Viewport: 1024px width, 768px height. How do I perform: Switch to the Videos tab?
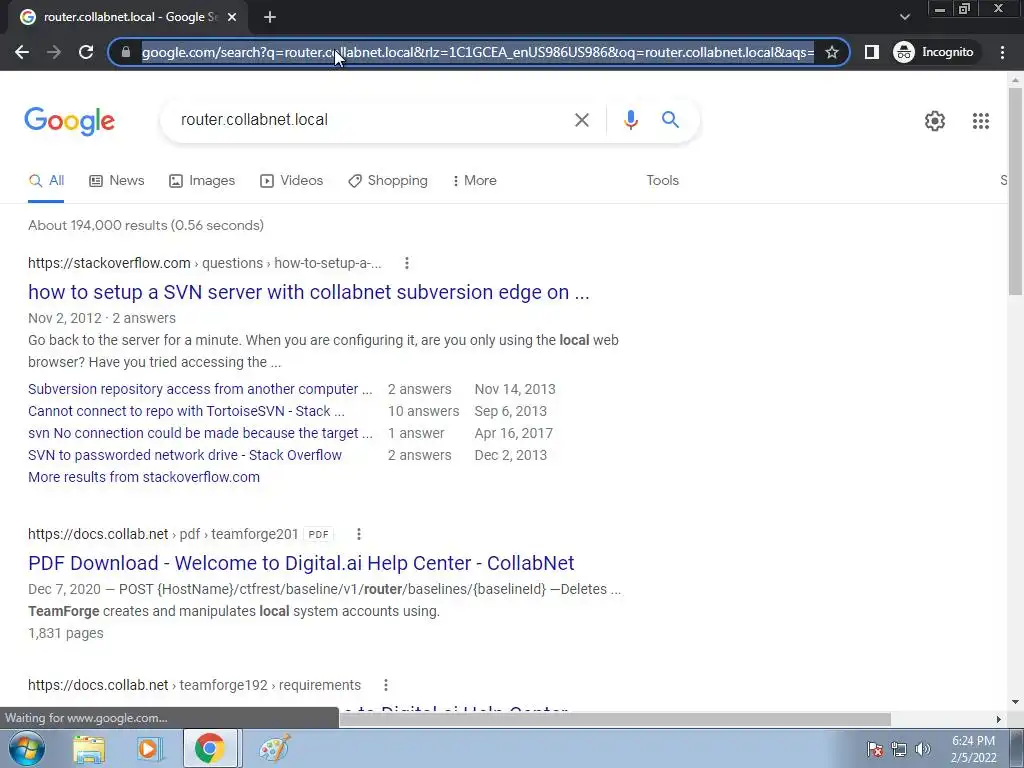(x=291, y=181)
